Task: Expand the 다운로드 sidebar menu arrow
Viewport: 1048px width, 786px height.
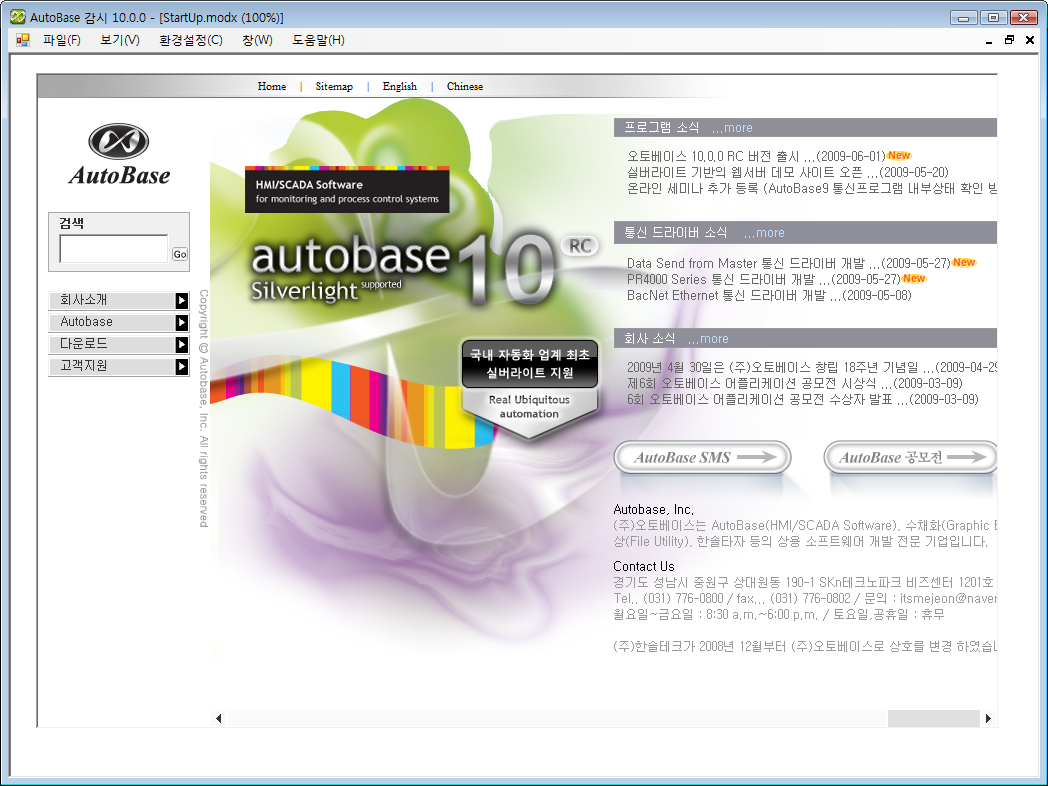Action: pyautogui.click(x=181, y=344)
